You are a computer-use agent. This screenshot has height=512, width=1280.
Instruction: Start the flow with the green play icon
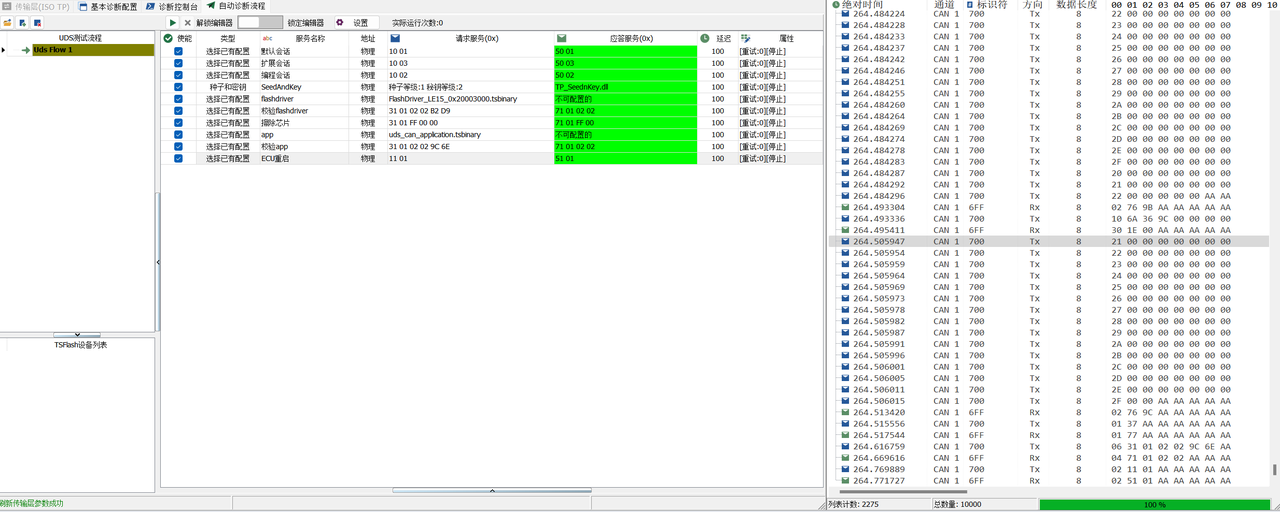point(172,22)
